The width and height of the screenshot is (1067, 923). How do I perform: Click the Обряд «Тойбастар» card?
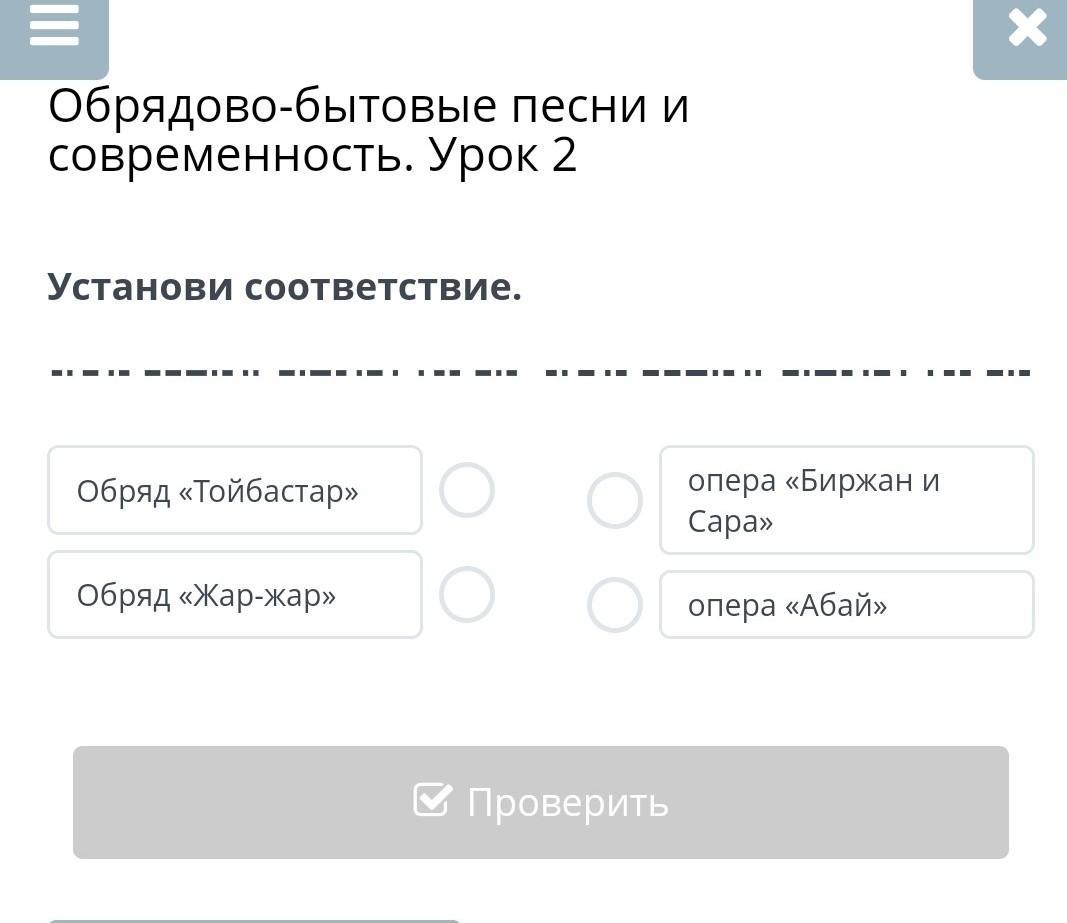234,490
